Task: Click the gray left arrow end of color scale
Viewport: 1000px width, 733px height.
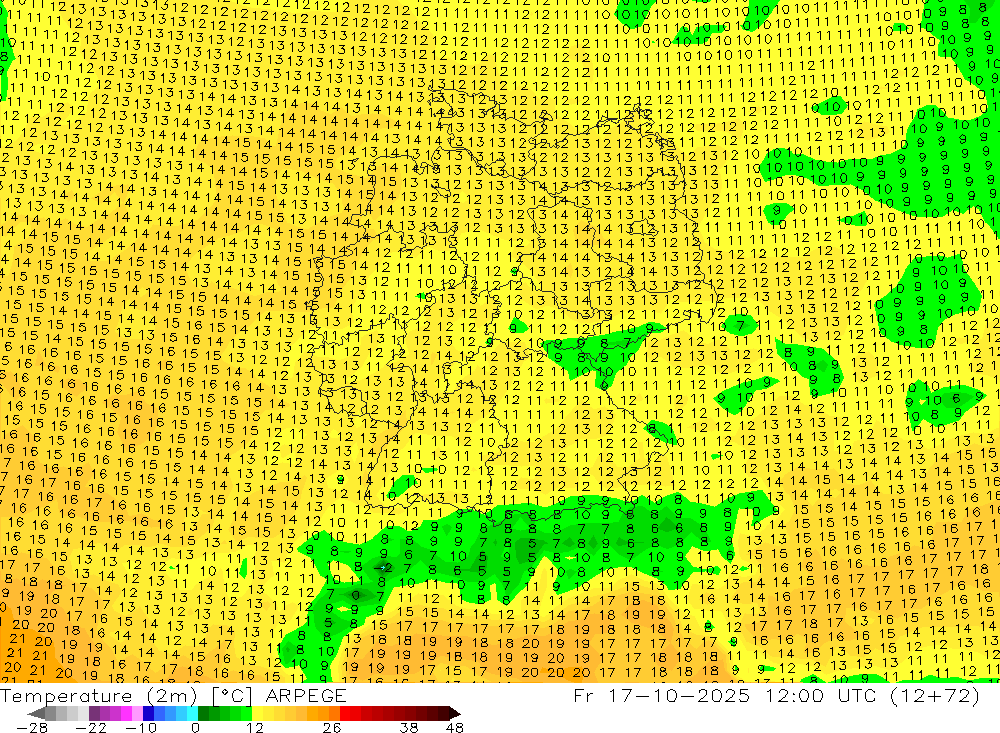Action: [x=36, y=714]
